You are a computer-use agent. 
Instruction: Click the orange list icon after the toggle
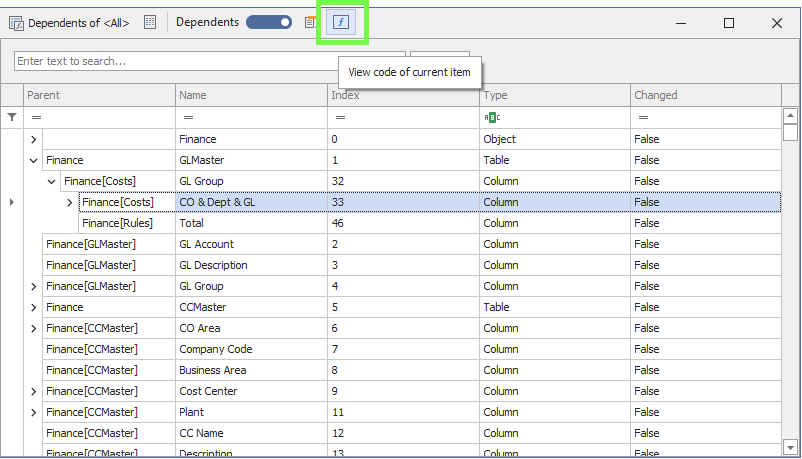[310, 23]
